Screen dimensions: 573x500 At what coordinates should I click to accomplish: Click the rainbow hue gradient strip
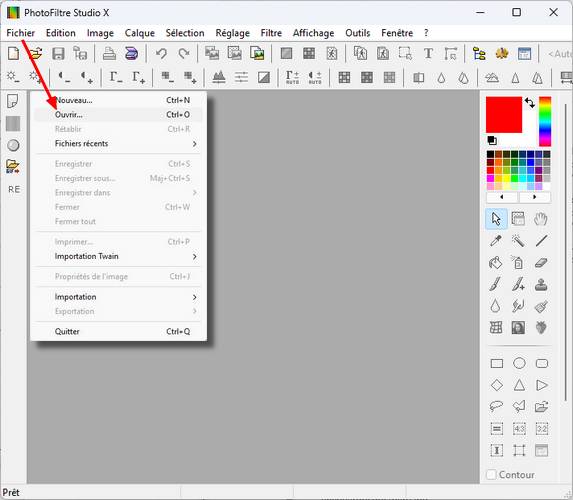545,121
